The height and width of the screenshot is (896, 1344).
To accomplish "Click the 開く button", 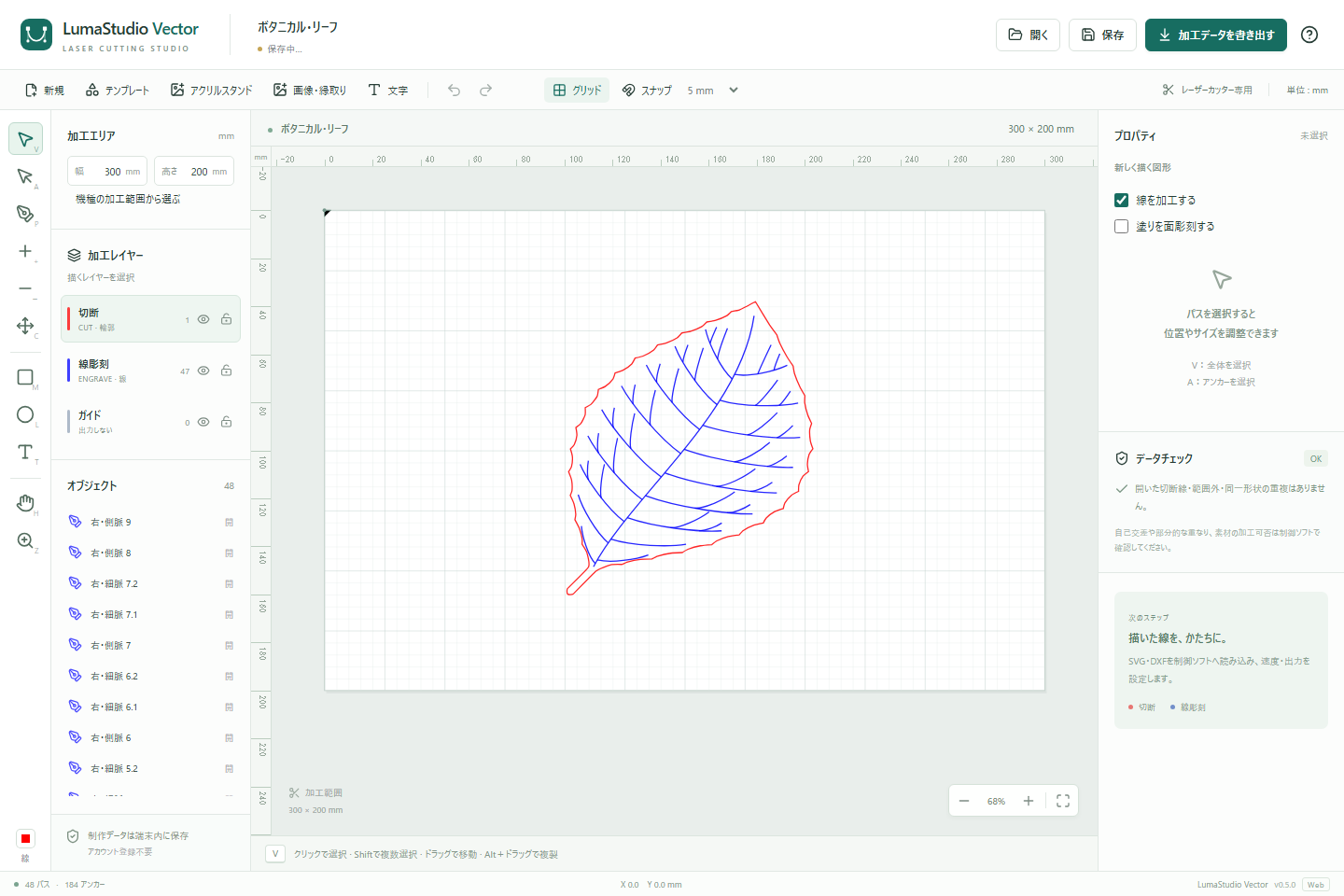I will (1028, 35).
